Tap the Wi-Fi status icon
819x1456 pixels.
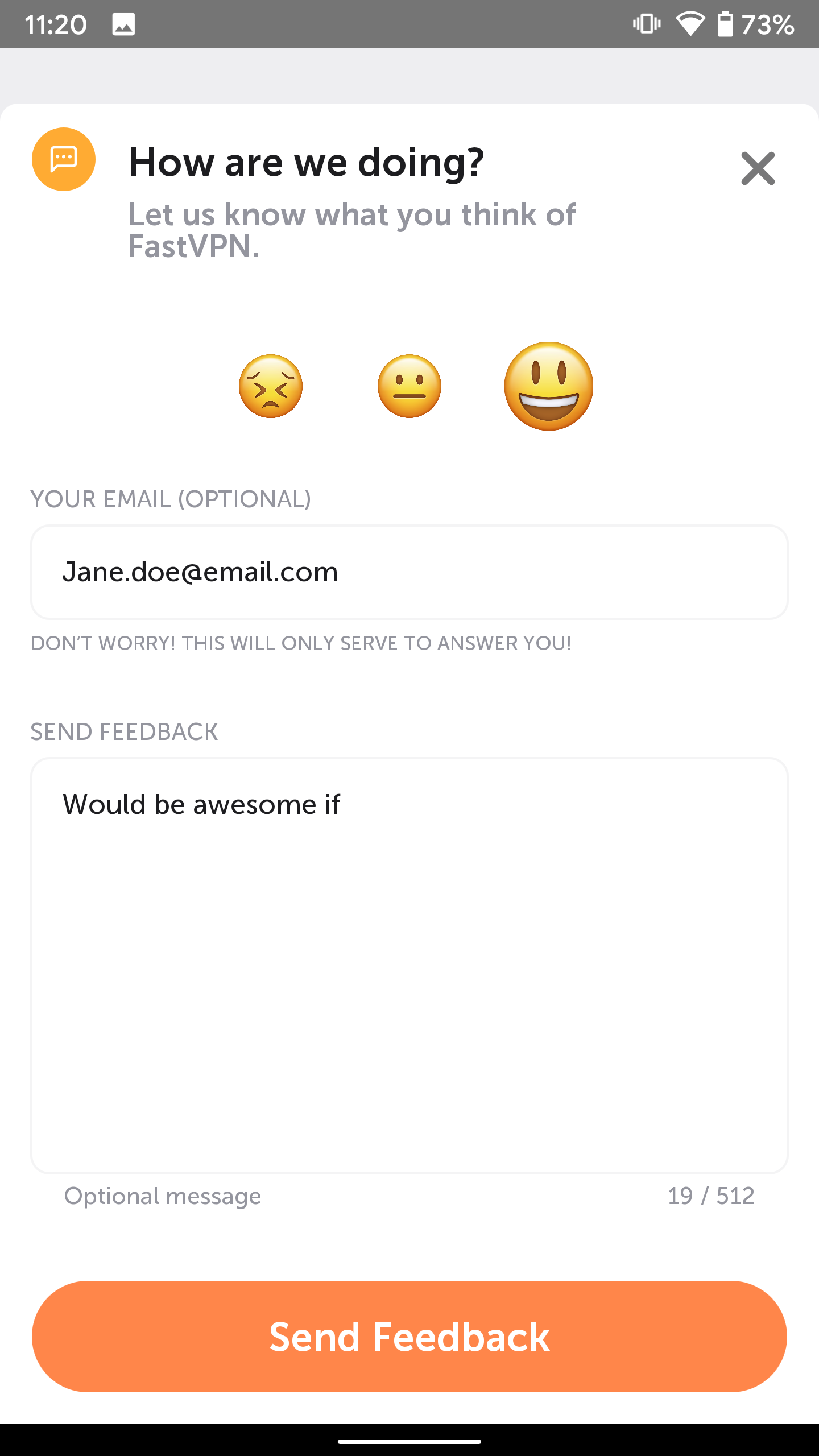point(690,24)
